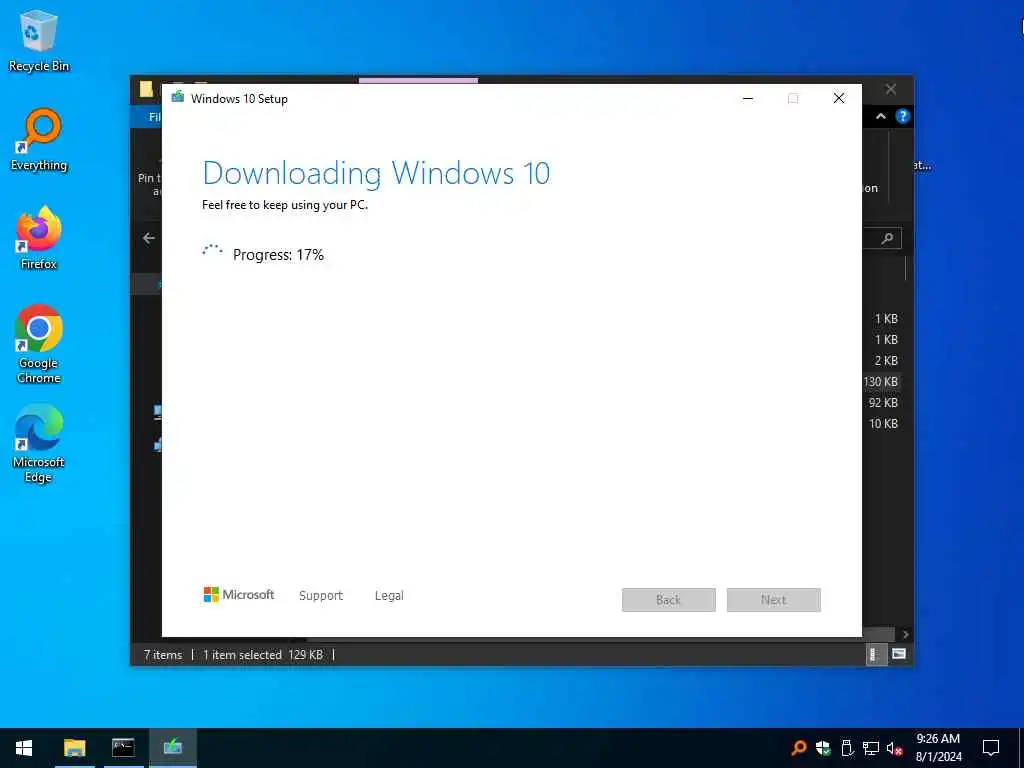Select the 10 KB file row
This screenshot has height=768, width=1024.
[x=882, y=423]
